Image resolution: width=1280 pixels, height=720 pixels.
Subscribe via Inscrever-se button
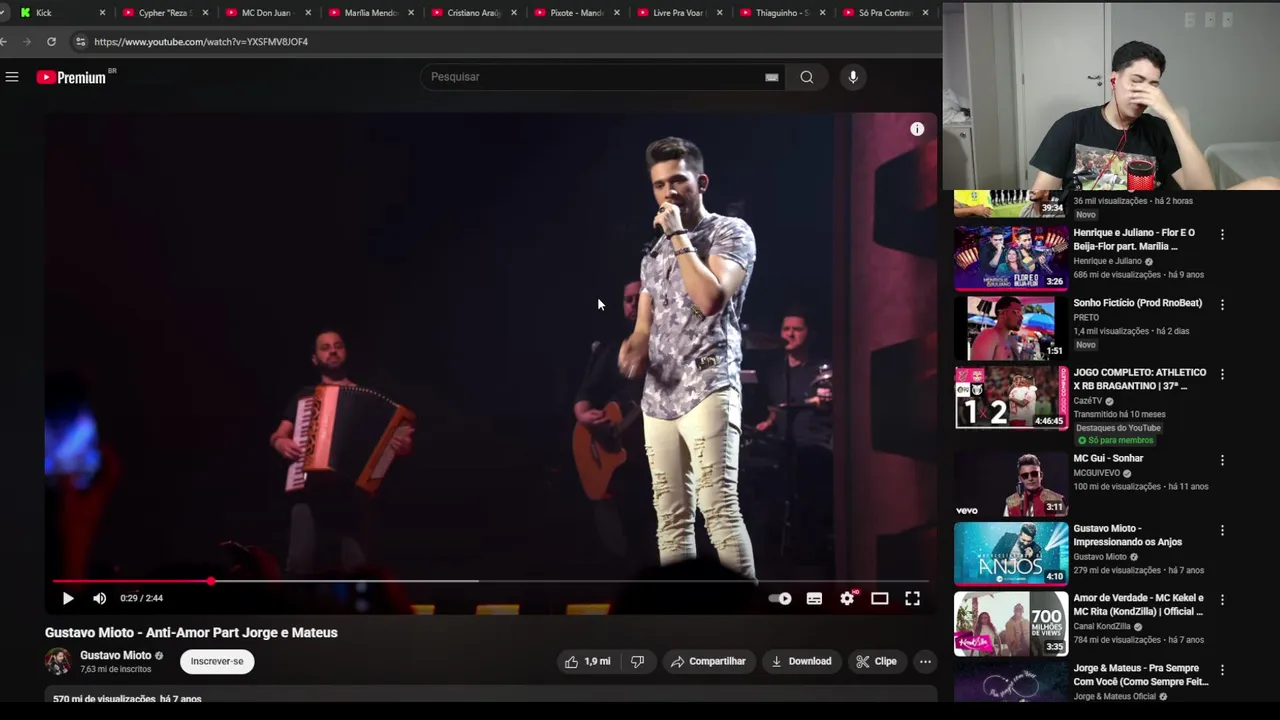[217, 661]
